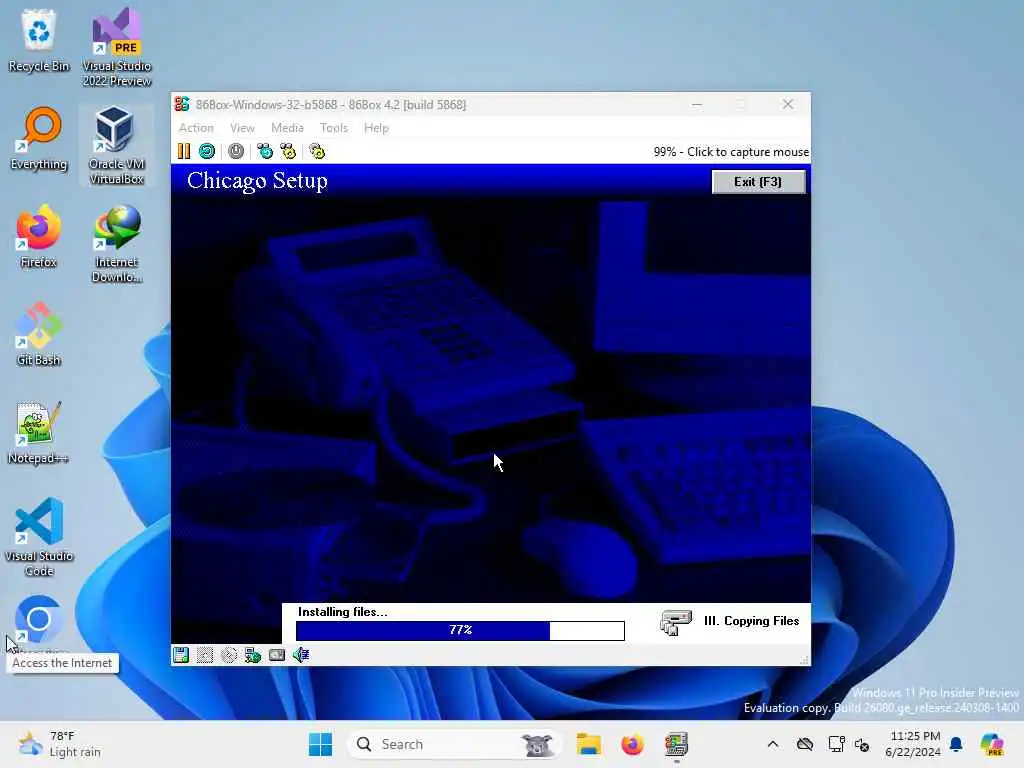
Task: Open the View menu
Action: (x=242, y=128)
